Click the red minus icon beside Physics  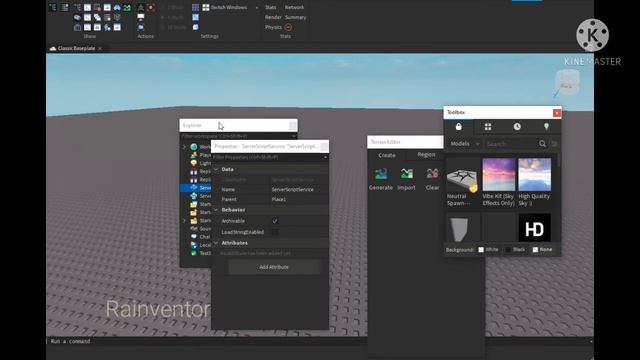point(288,27)
